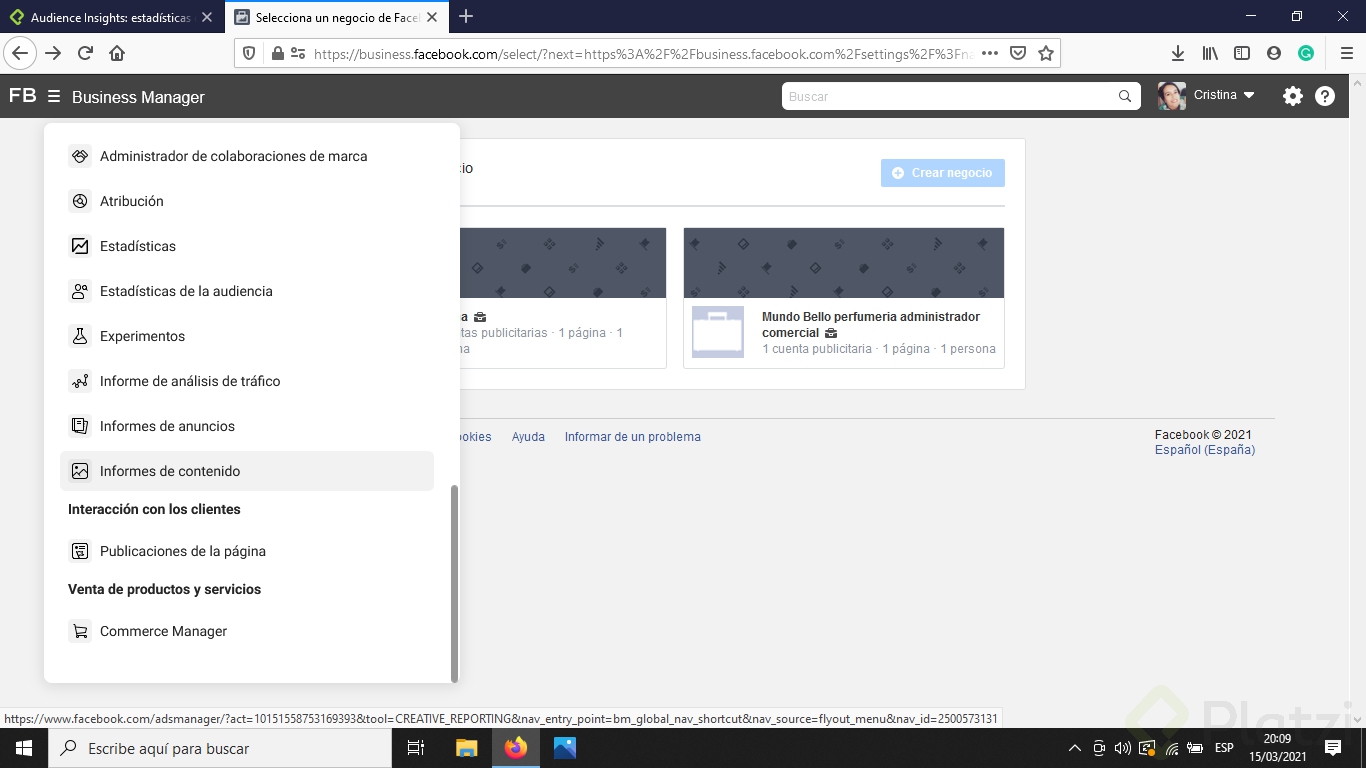
Task: Click the Estadísticas chart icon
Action: pos(80,246)
